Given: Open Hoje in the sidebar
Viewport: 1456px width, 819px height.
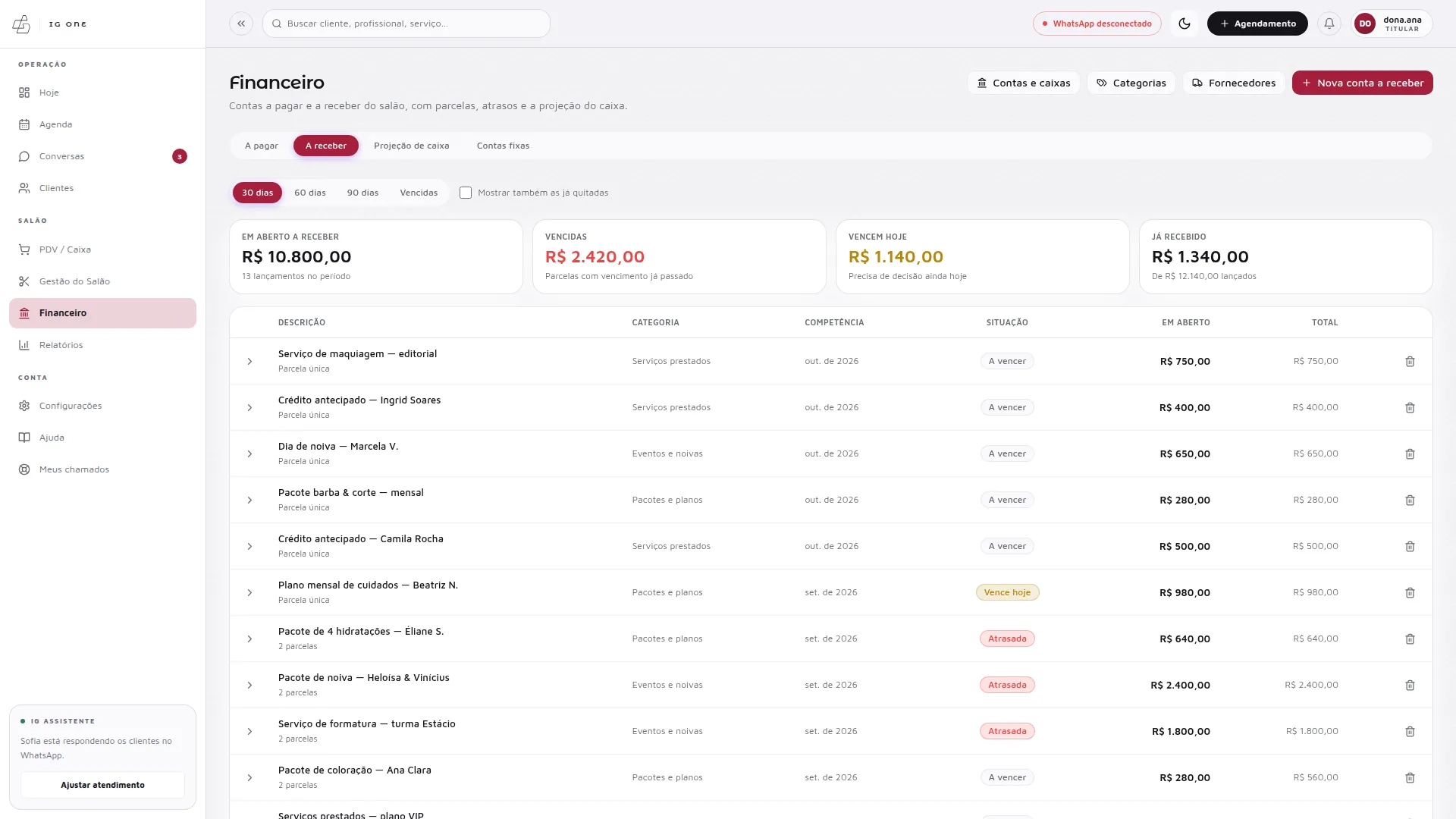Looking at the screenshot, I should tap(102, 93).
